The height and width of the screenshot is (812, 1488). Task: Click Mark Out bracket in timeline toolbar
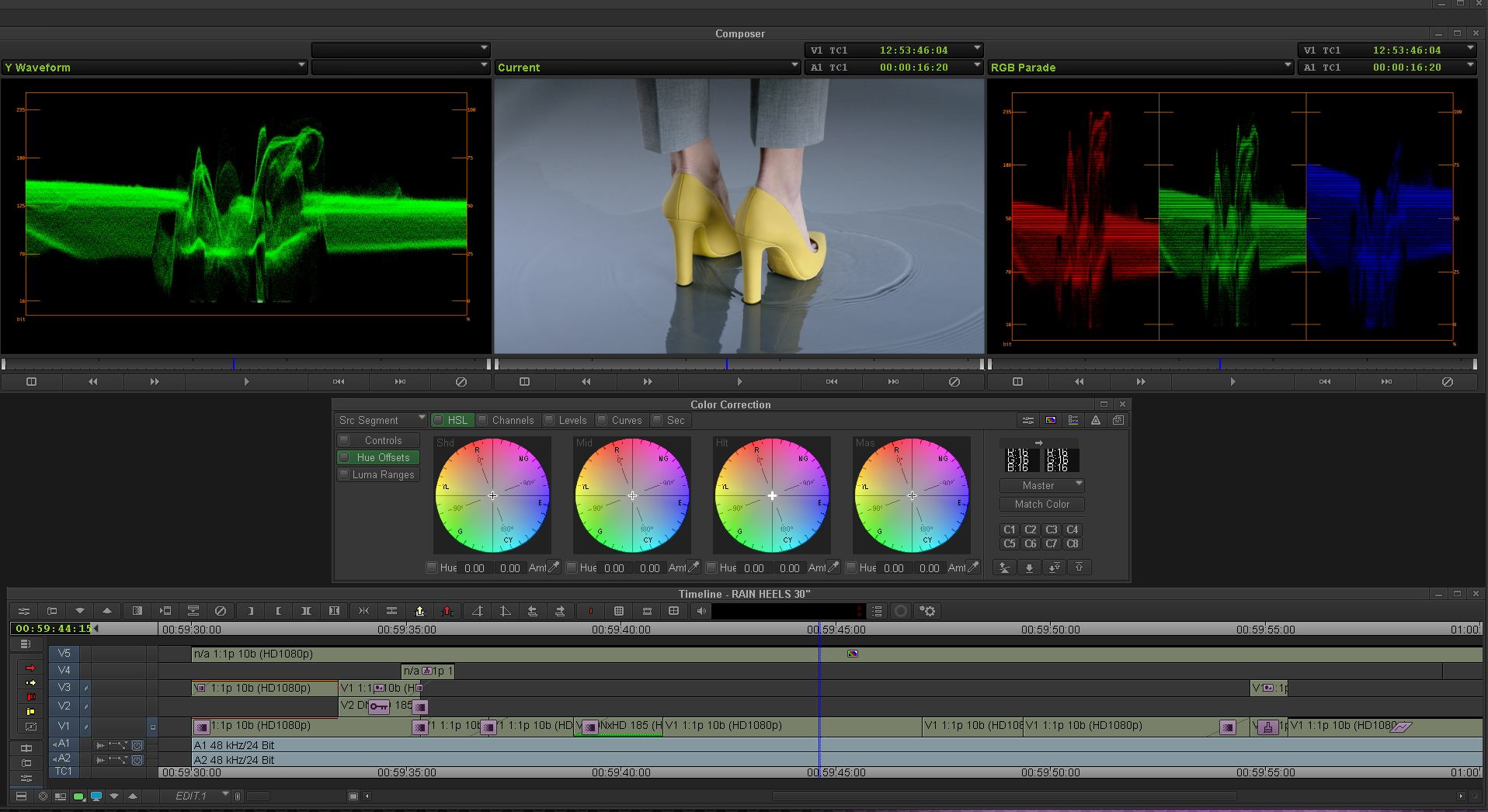[x=279, y=611]
